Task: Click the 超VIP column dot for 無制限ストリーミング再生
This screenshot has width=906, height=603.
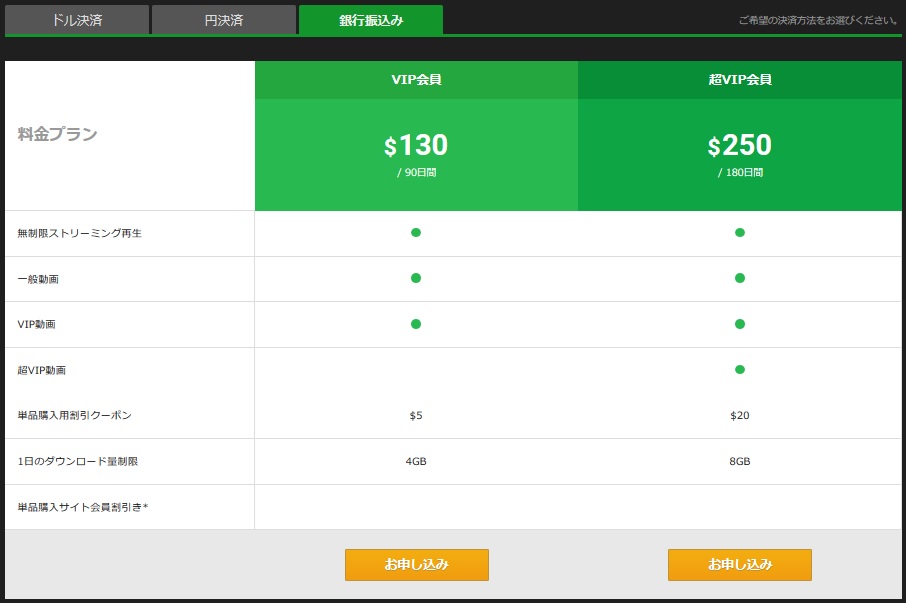Action: point(740,233)
